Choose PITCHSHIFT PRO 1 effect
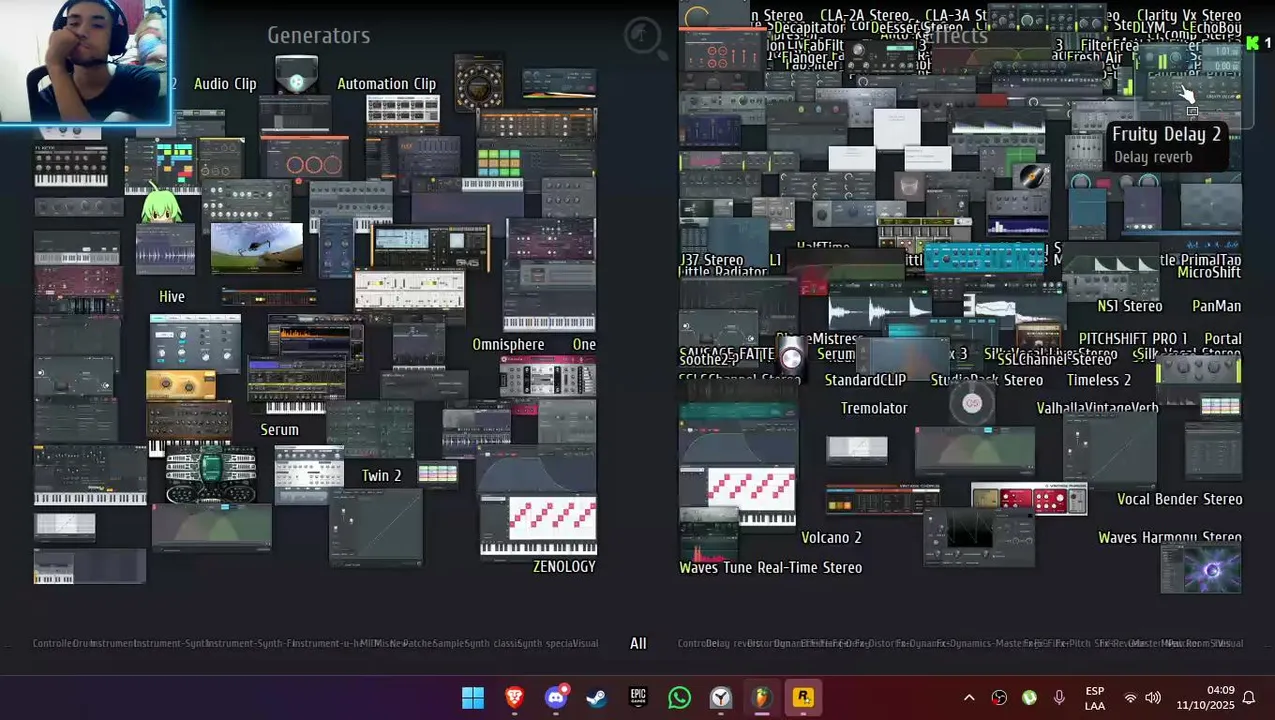 [1133, 339]
